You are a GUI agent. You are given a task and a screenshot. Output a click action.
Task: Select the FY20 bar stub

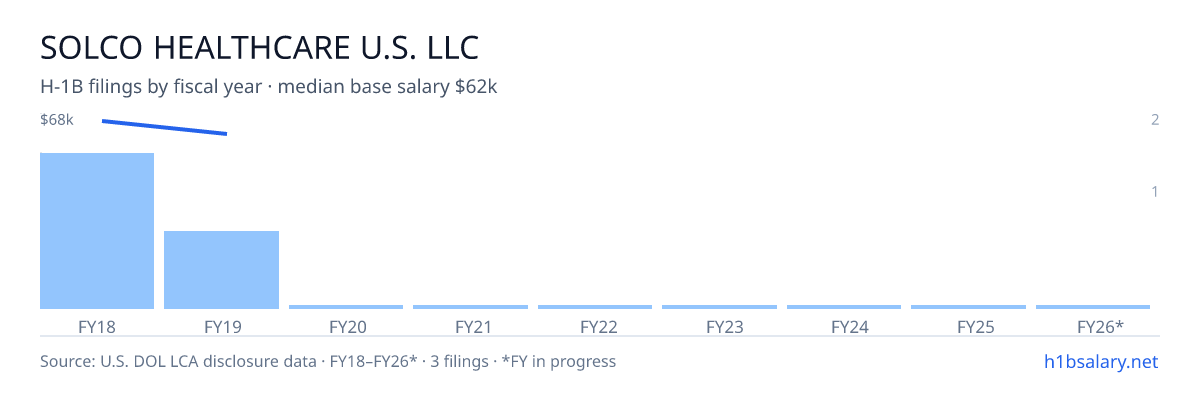click(x=346, y=307)
